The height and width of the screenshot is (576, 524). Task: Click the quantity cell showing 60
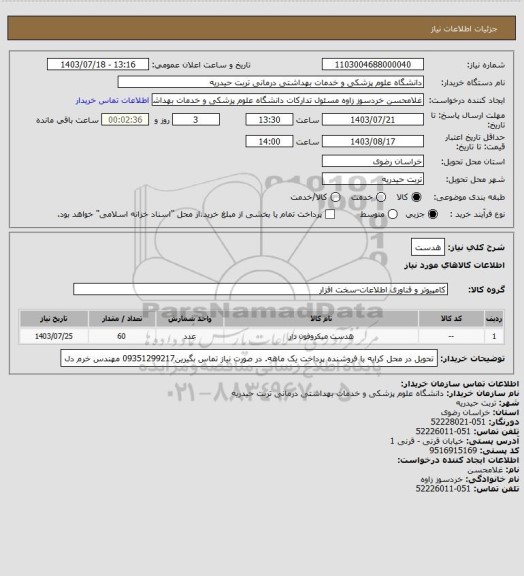click(x=122, y=336)
